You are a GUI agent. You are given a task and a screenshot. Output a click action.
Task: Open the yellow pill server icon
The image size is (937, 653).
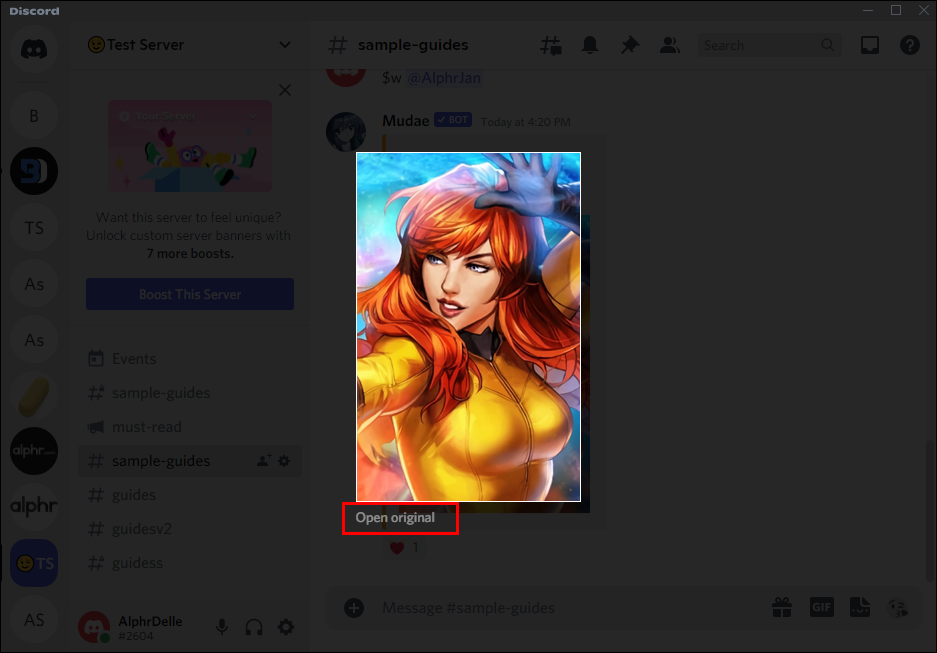tap(34, 396)
